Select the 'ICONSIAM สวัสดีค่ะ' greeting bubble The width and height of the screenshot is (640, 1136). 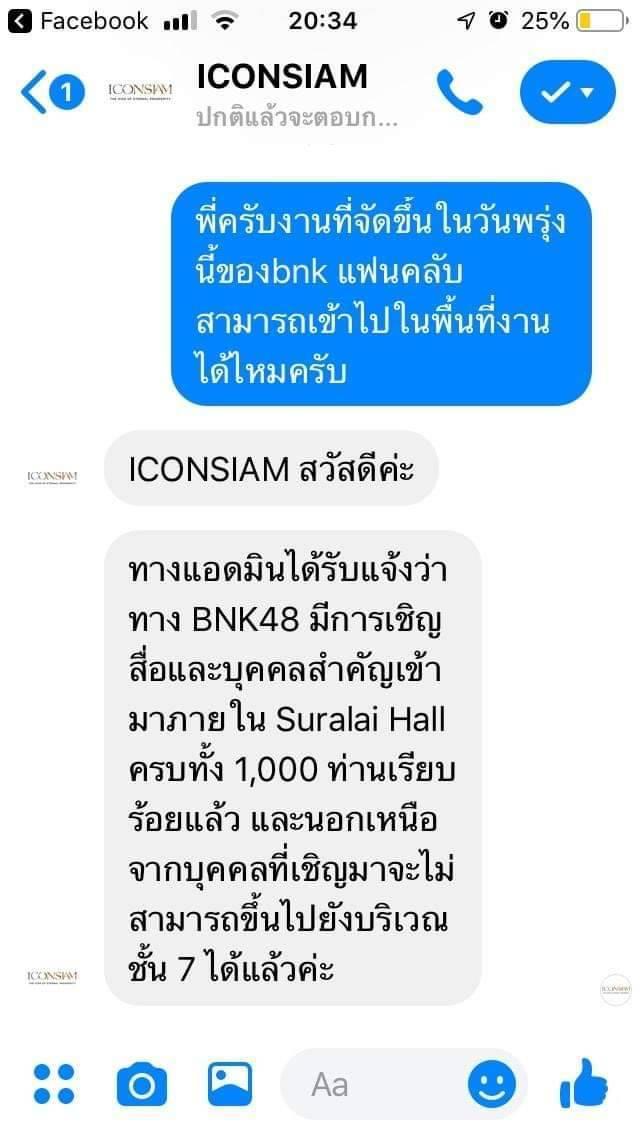point(271,469)
